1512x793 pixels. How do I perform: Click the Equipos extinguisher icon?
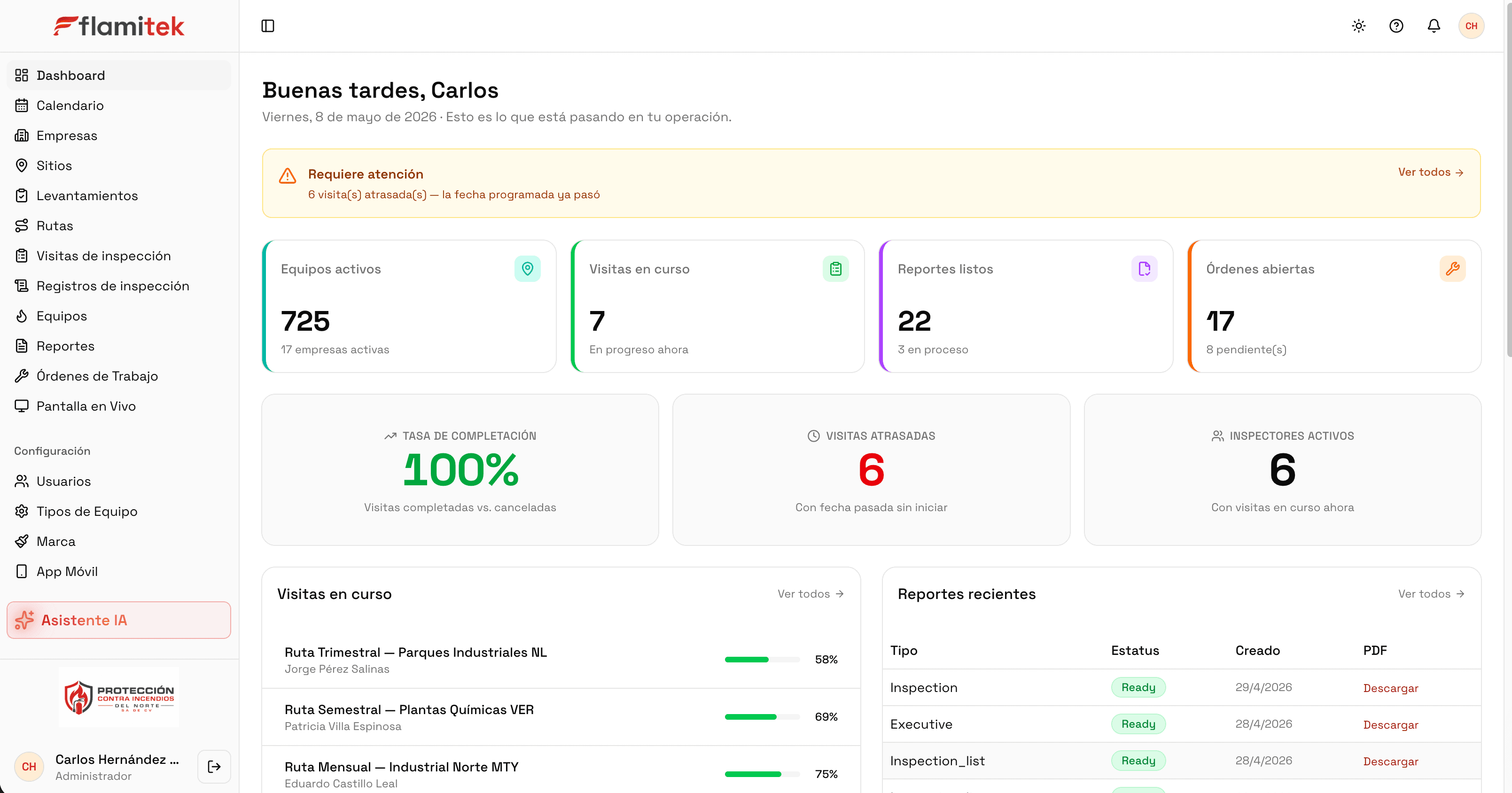pos(22,316)
